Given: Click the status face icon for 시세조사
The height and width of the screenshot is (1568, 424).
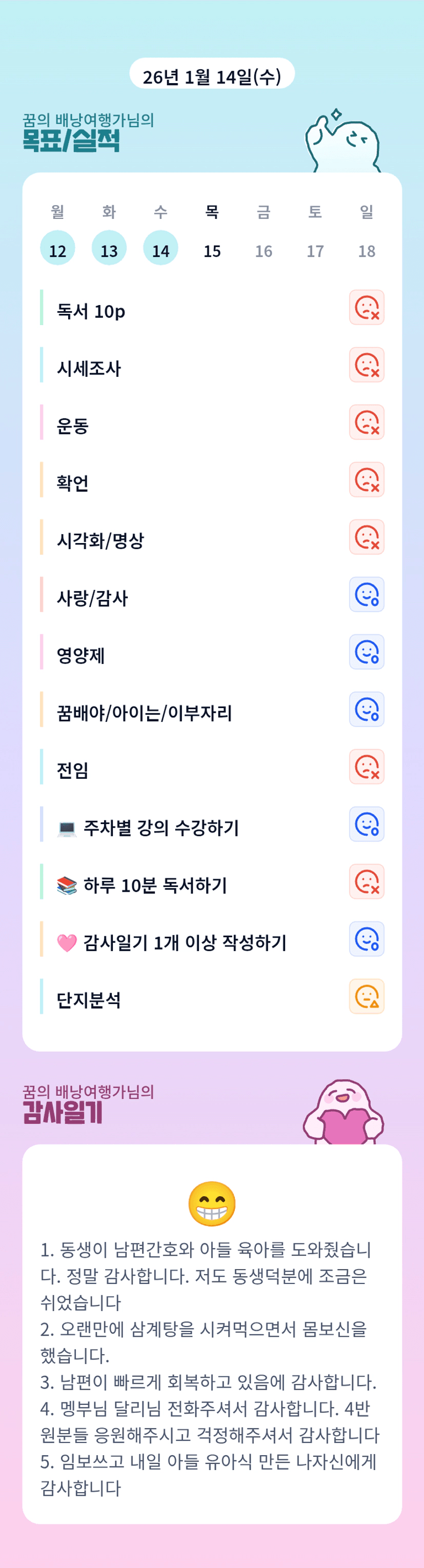Looking at the screenshot, I should coord(366,365).
